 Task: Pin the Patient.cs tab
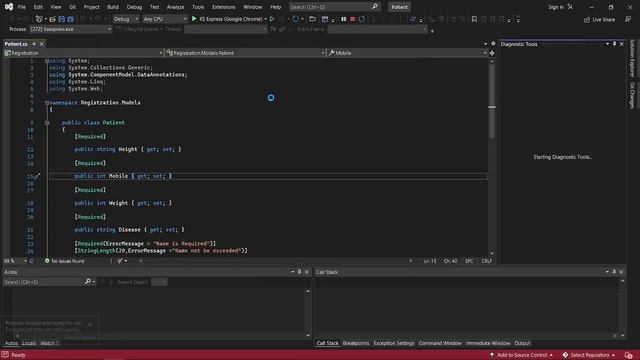(x=34, y=44)
